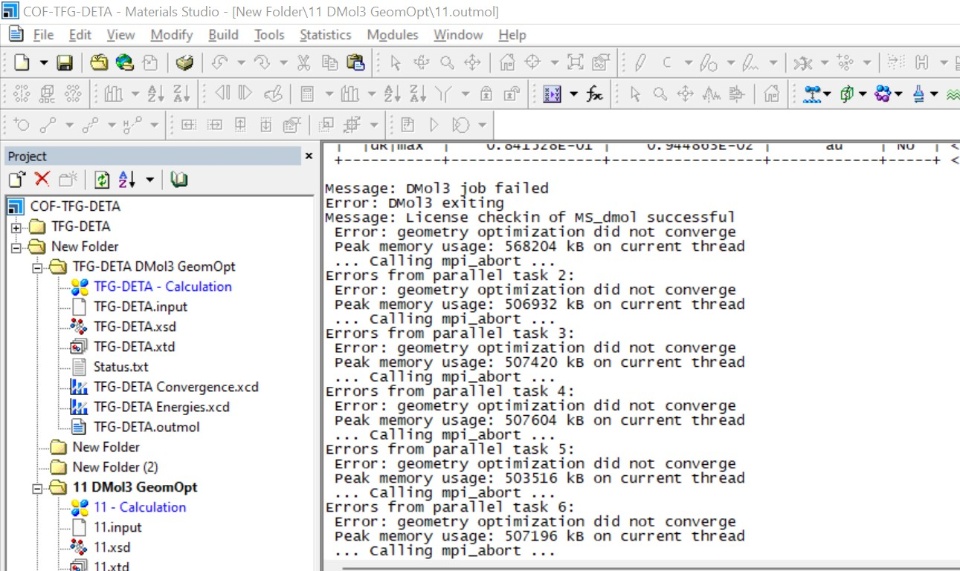Click the fx Define functions icon
This screenshot has height=571, width=960.
click(x=594, y=94)
